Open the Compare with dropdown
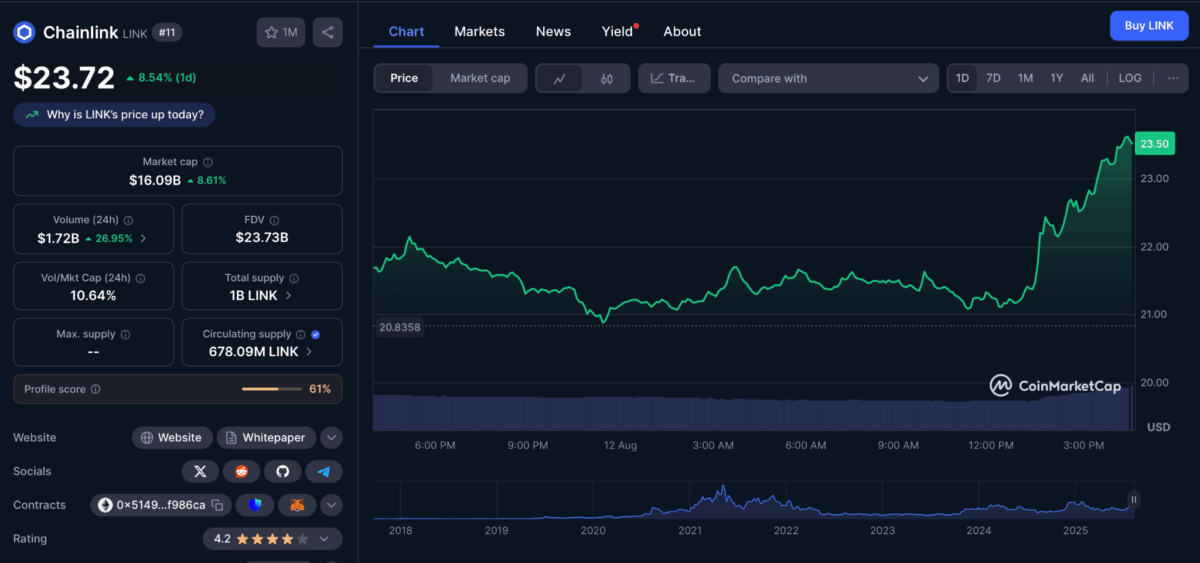Screen dimensions: 1200x563 click(828, 78)
